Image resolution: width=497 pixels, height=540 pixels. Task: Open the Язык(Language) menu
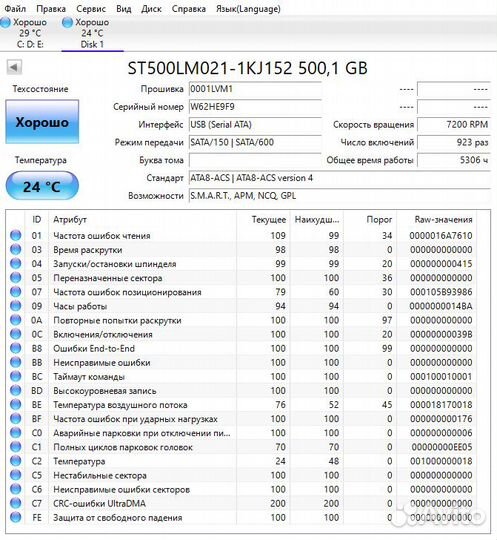click(x=248, y=9)
